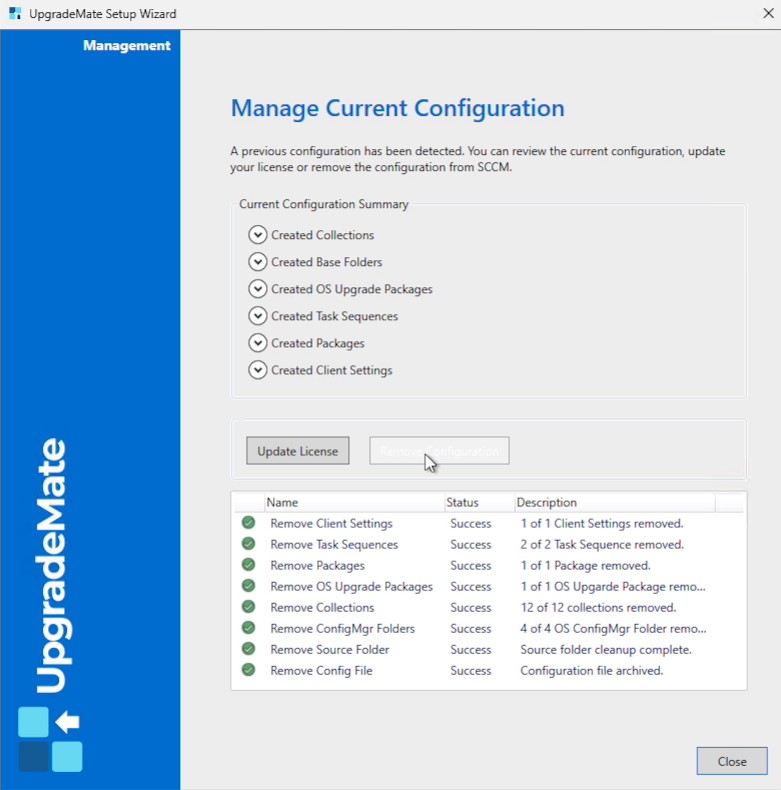This screenshot has width=781, height=790.
Task: Click the '4 of 4 OS ConfigMgr Folder remo...' description
Action: point(613,629)
